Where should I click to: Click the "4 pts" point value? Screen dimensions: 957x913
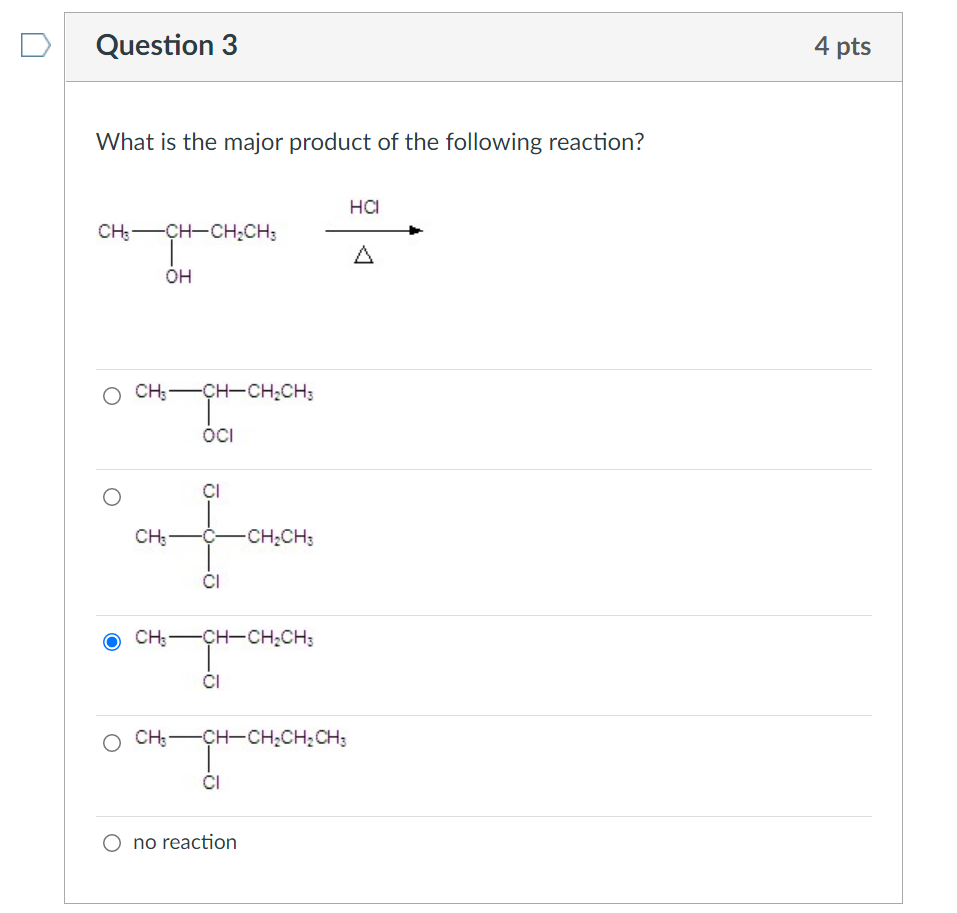[842, 46]
